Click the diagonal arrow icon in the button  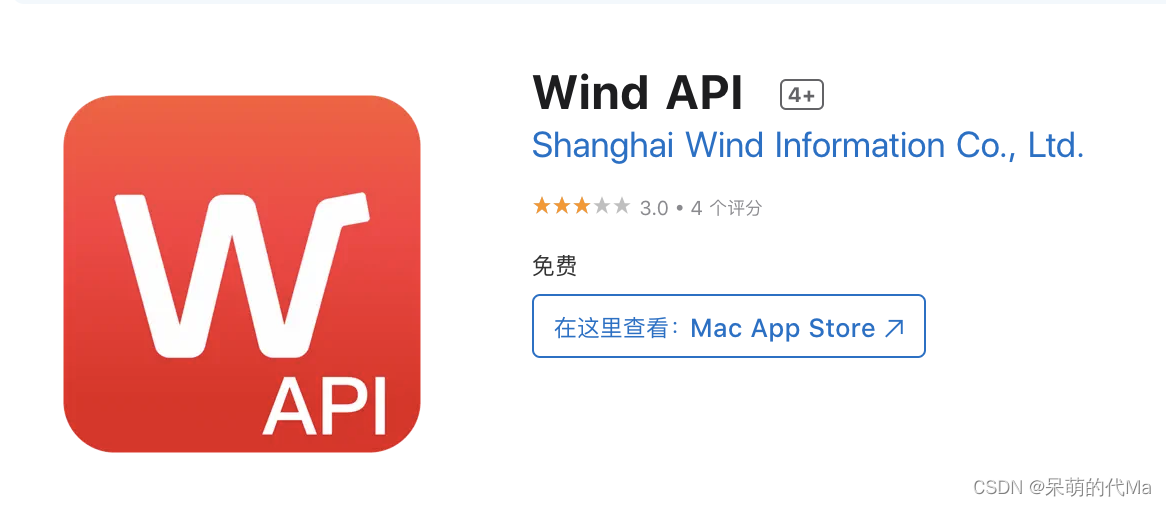tap(894, 328)
